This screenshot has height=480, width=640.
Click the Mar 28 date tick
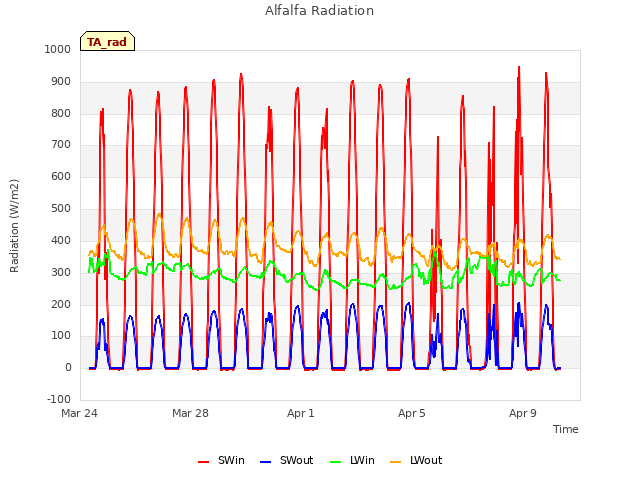[190, 413]
